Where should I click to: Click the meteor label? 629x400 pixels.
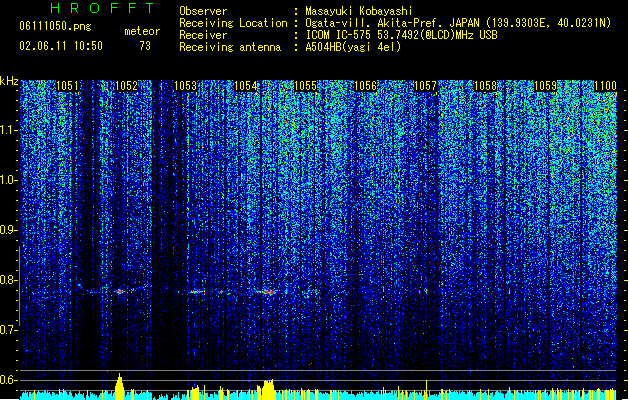142,31
